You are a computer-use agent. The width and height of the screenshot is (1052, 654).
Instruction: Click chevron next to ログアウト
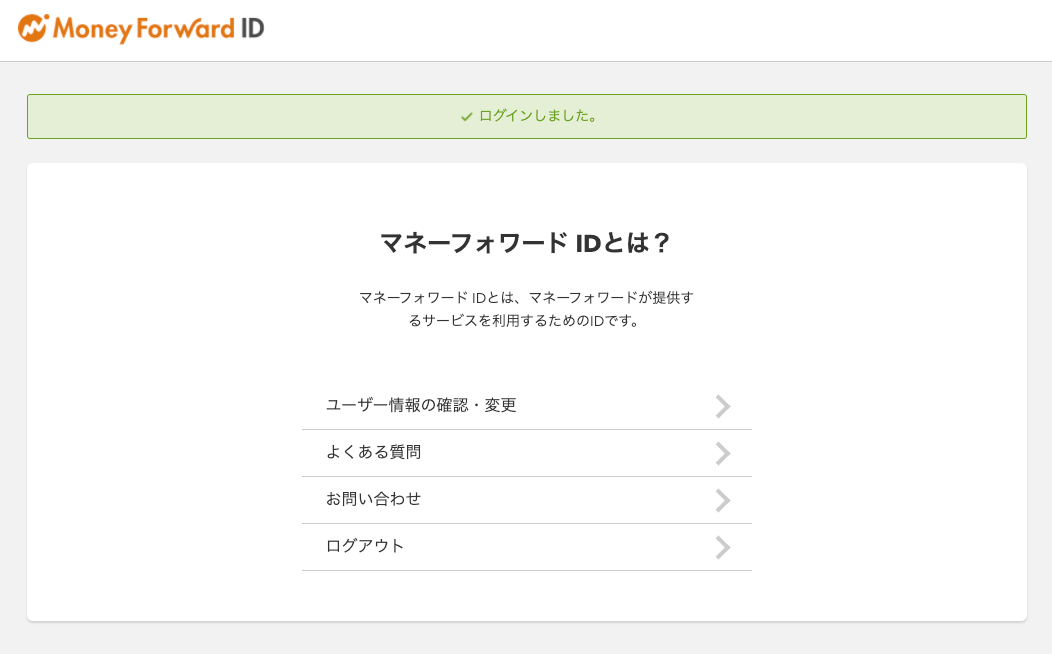pos(723,547)
